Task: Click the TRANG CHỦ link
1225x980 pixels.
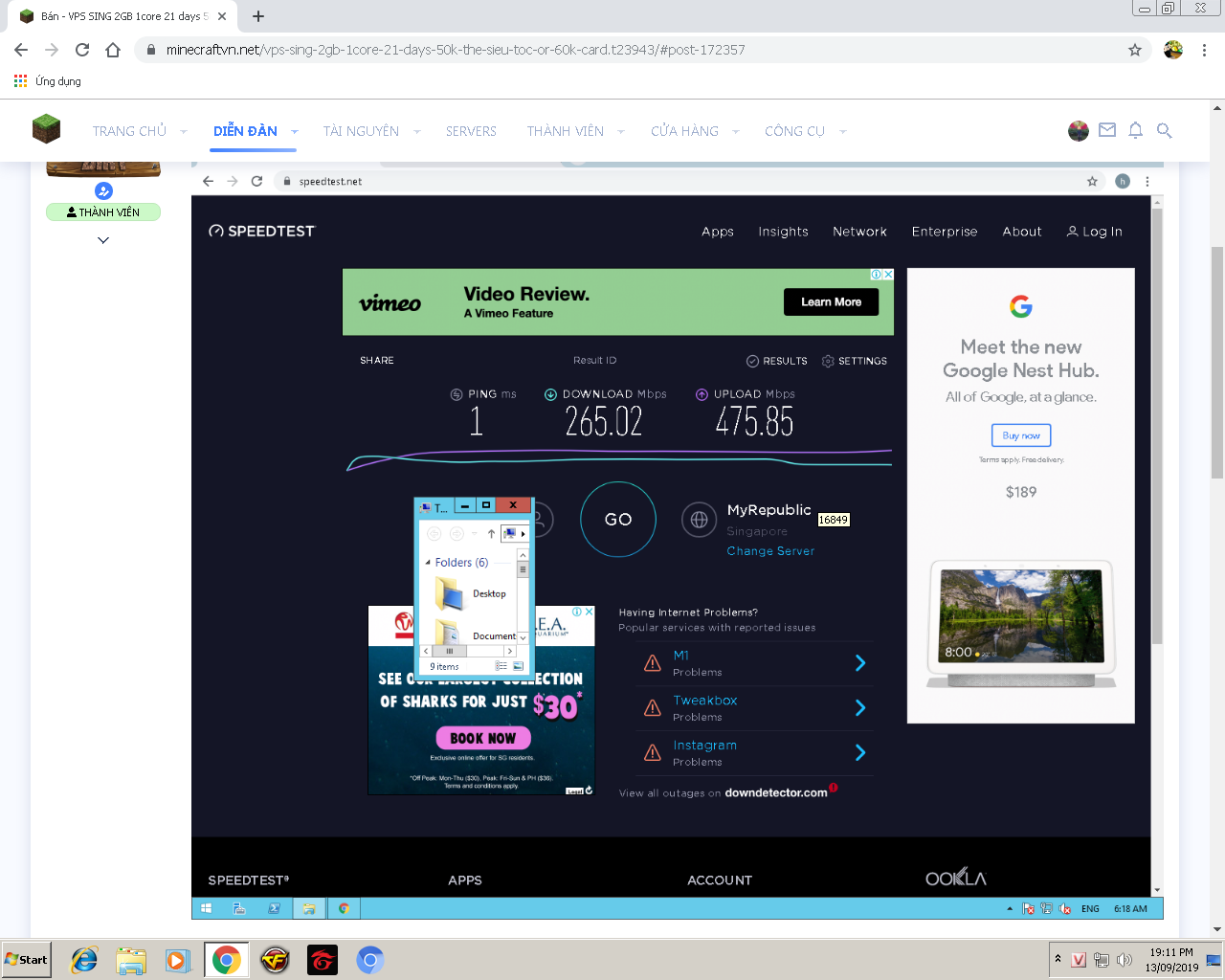Action: [129, 131]
